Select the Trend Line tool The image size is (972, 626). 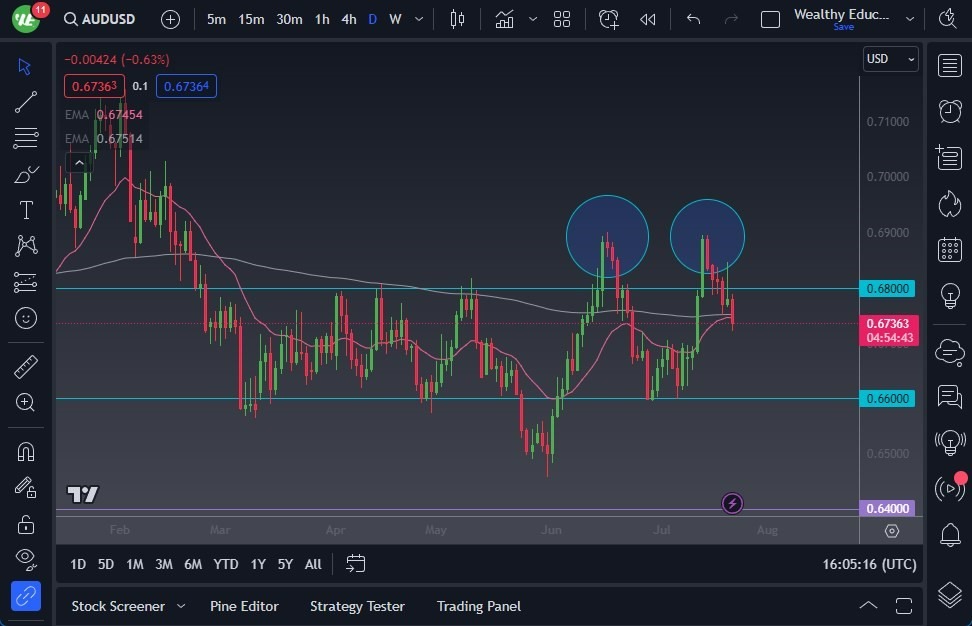(x=25, y=101)
